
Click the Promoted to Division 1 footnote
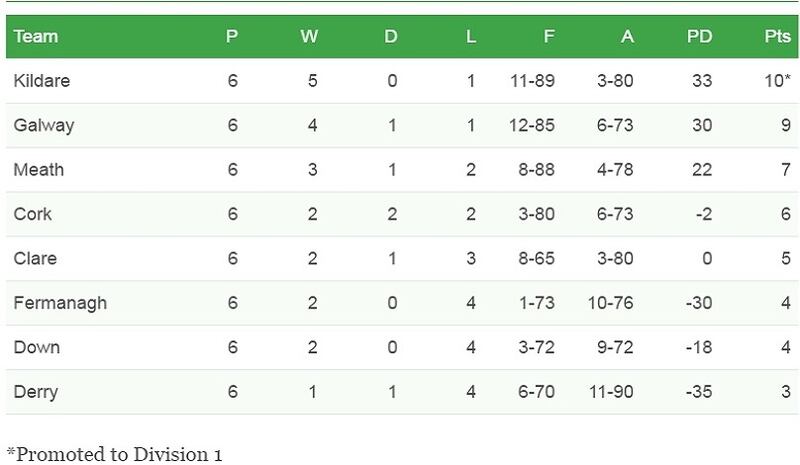pos(114,454)
